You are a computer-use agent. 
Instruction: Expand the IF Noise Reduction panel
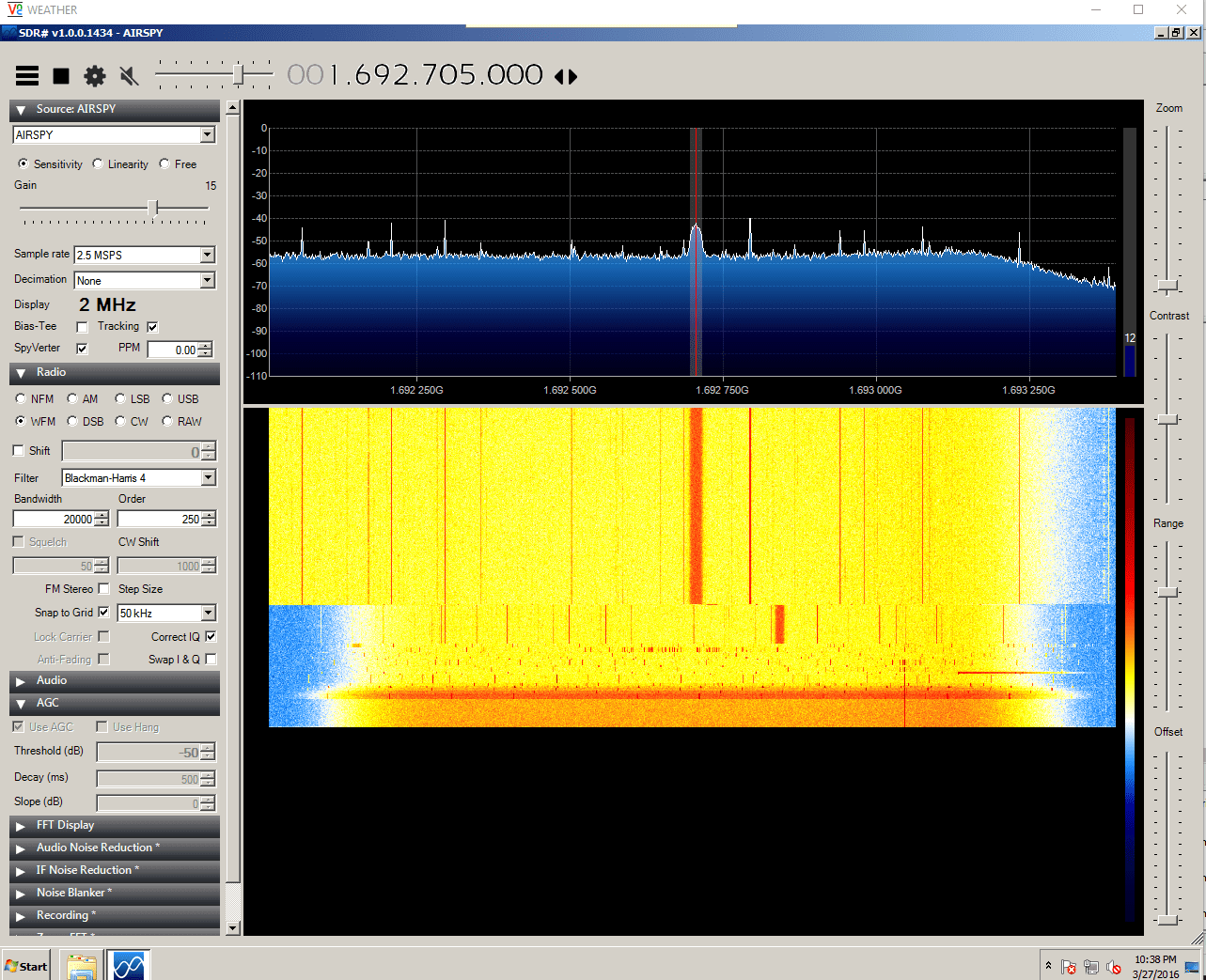click(115, 871)
